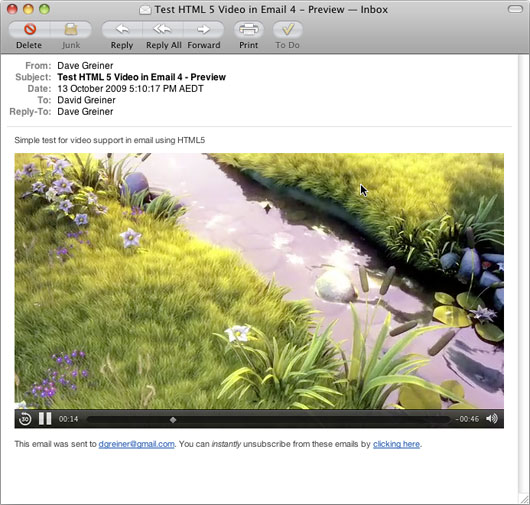Click the Reply-To name Dave Greiner
Image resolution: width=530 pixels, height=505 pixels.
[x=85, y=112]
